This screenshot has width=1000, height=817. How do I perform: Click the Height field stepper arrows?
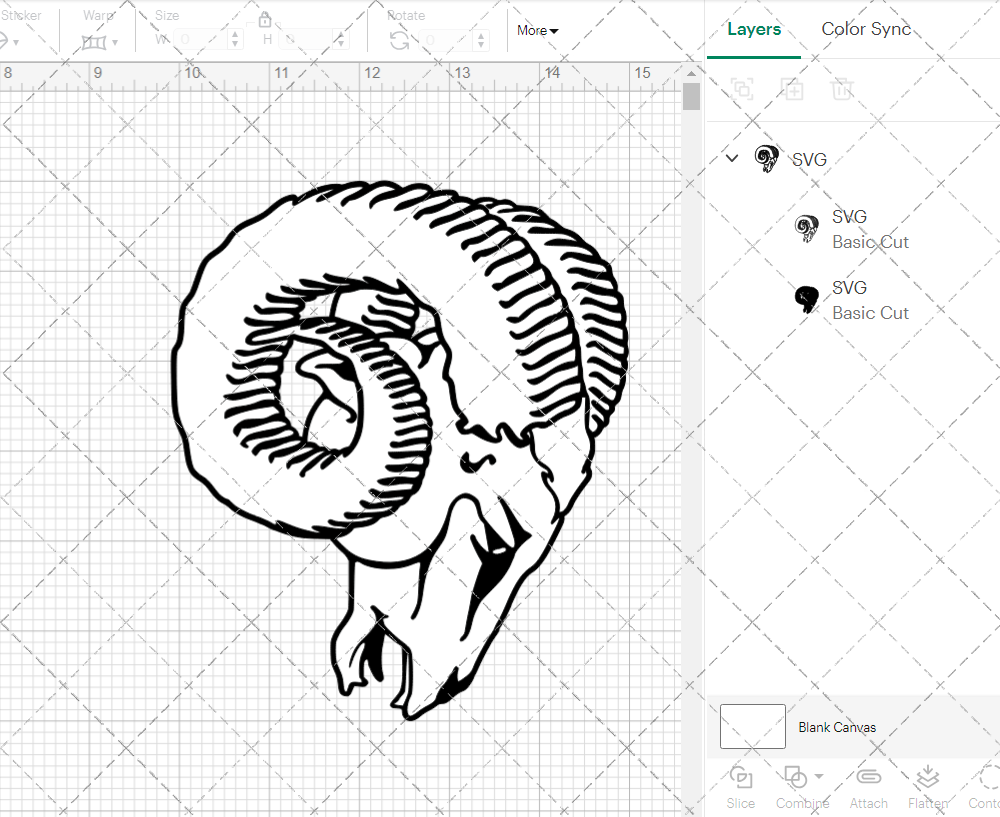click(x=341, y=40)
